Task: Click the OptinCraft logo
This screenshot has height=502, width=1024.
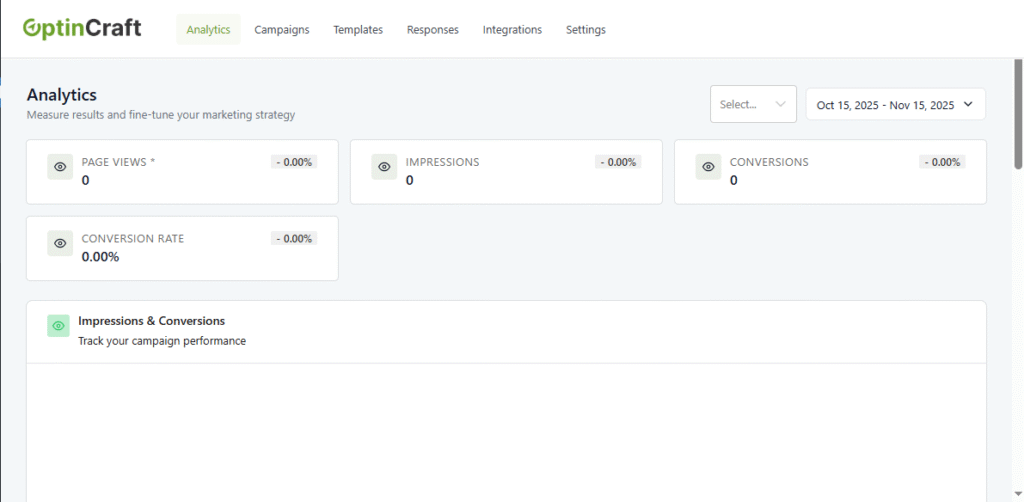Action: (x=82, y=28)
